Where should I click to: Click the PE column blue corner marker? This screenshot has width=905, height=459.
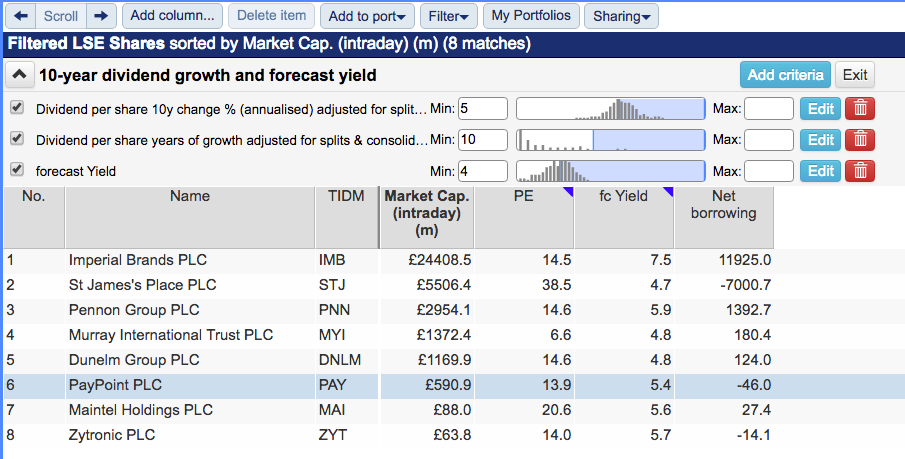[568, 192]
